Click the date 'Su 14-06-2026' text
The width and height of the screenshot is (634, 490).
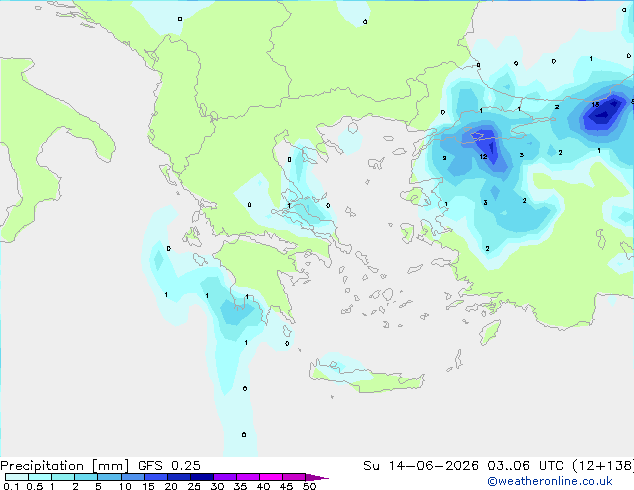point(421,466)
